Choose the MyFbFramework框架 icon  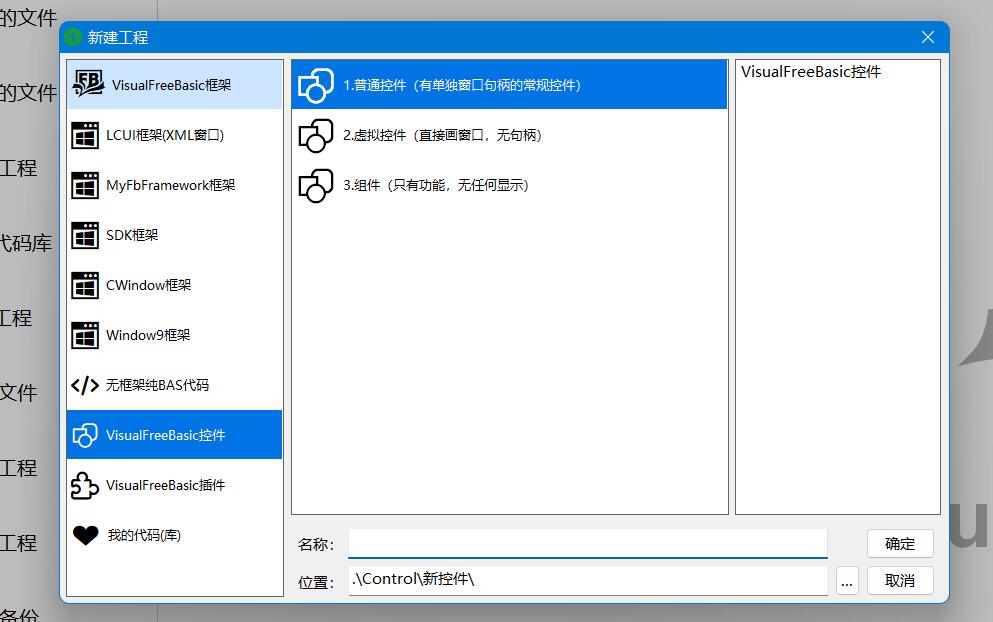coord(85,185)
